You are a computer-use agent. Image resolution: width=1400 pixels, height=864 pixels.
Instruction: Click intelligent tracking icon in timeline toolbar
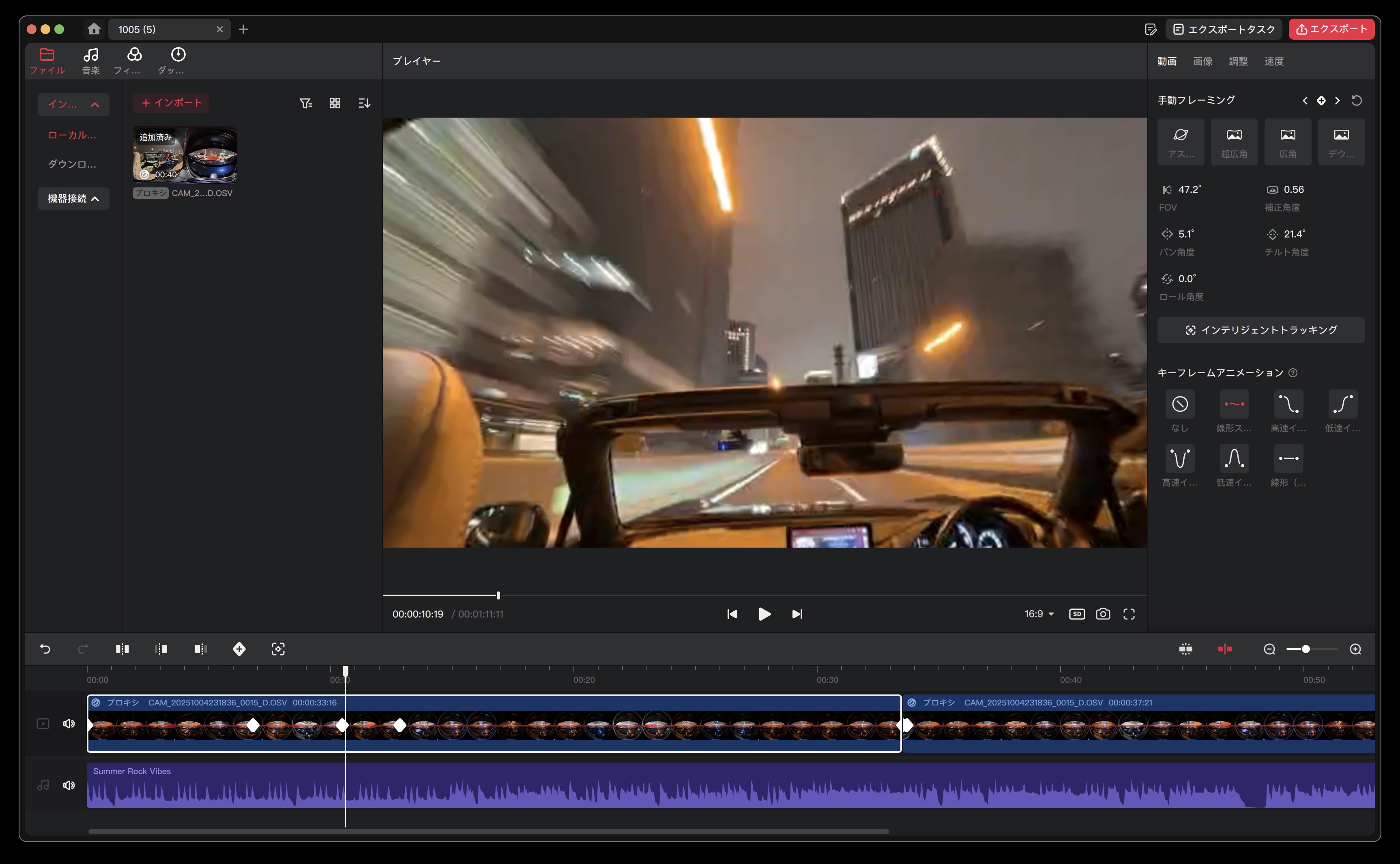(278, 649)
